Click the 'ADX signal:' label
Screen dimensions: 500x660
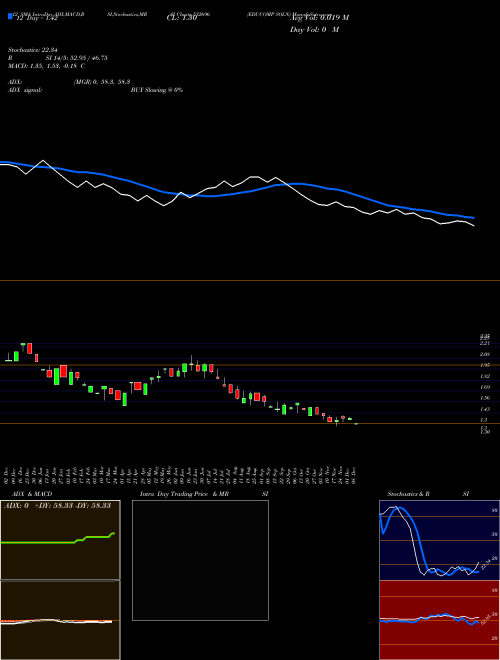pyautogui.click(x=25, y=90)
